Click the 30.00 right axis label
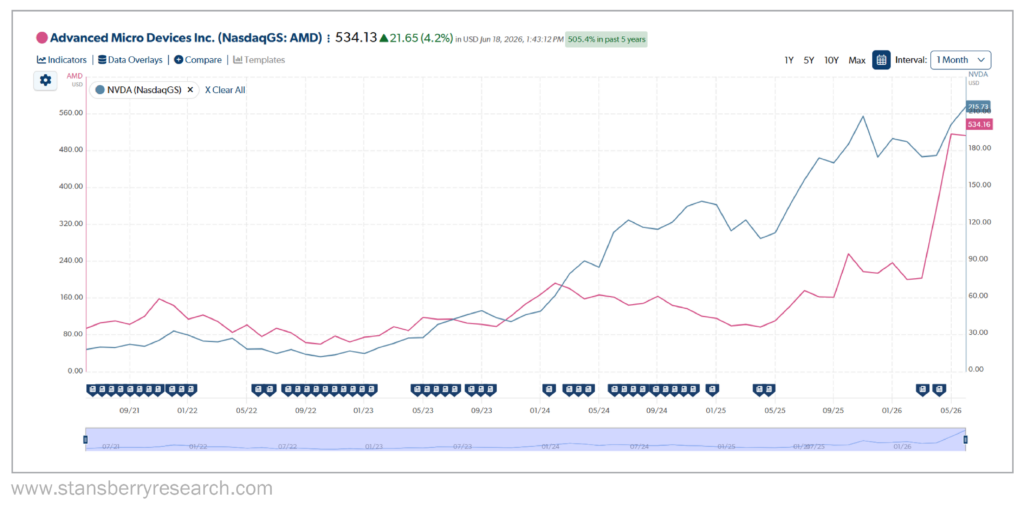 980,333
